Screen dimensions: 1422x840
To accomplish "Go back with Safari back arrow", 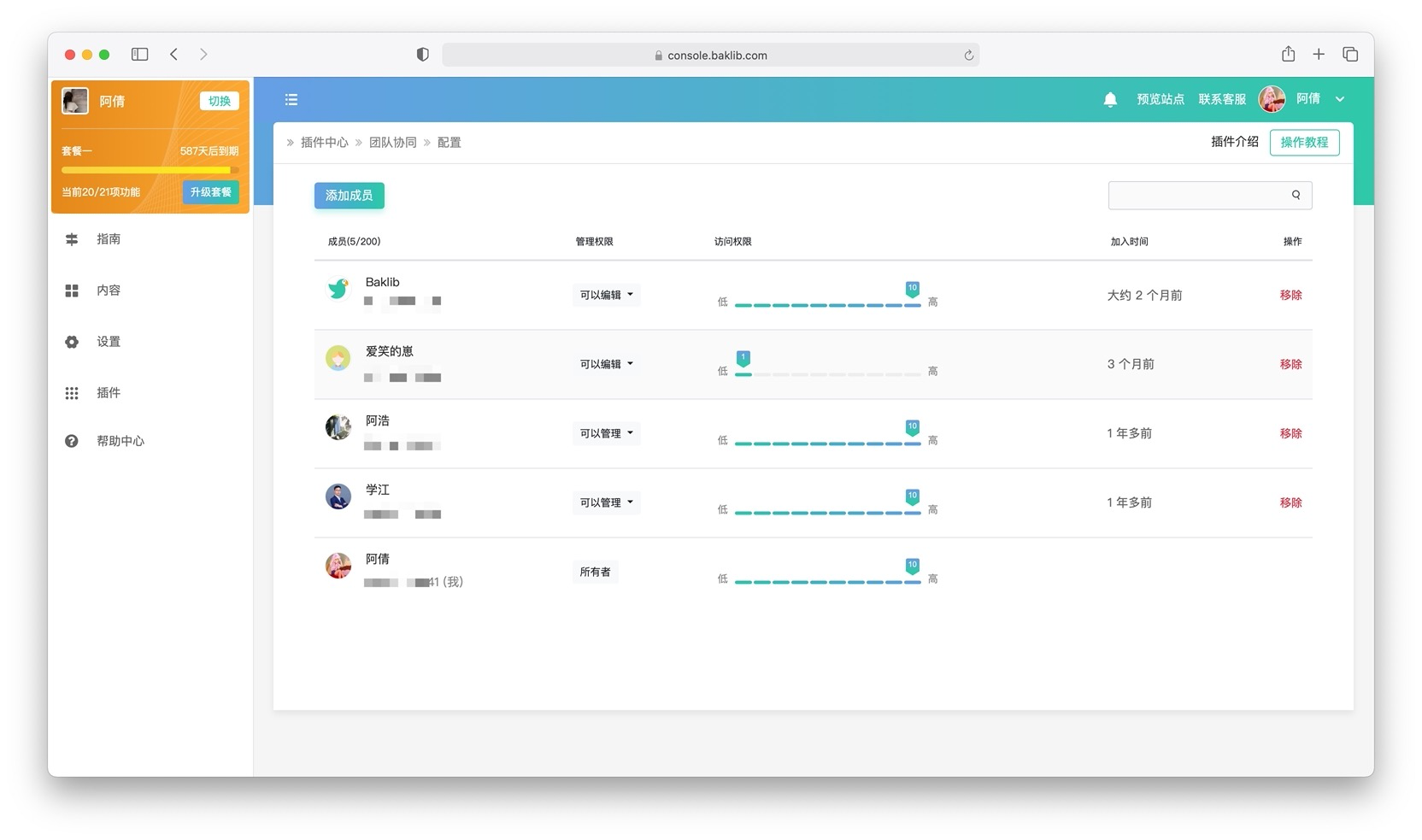I will [174, 54].
